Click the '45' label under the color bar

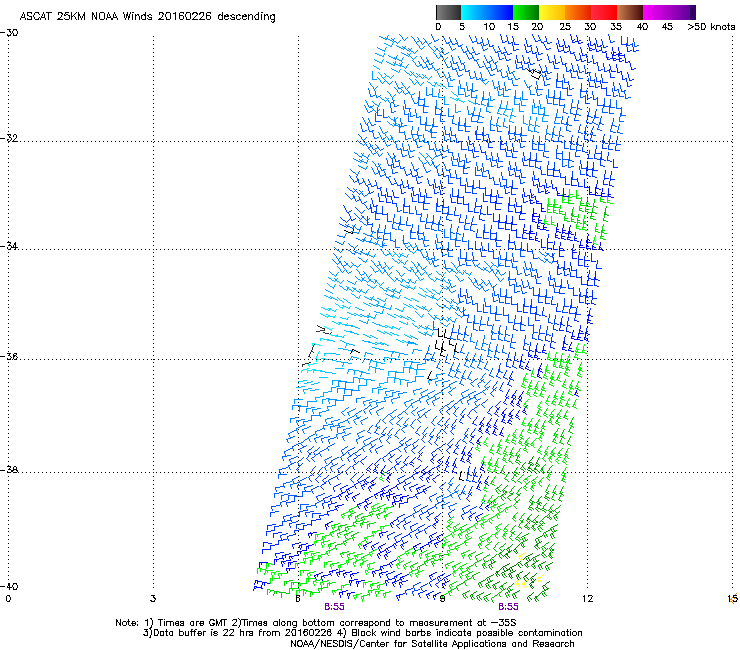click(667, 26)
